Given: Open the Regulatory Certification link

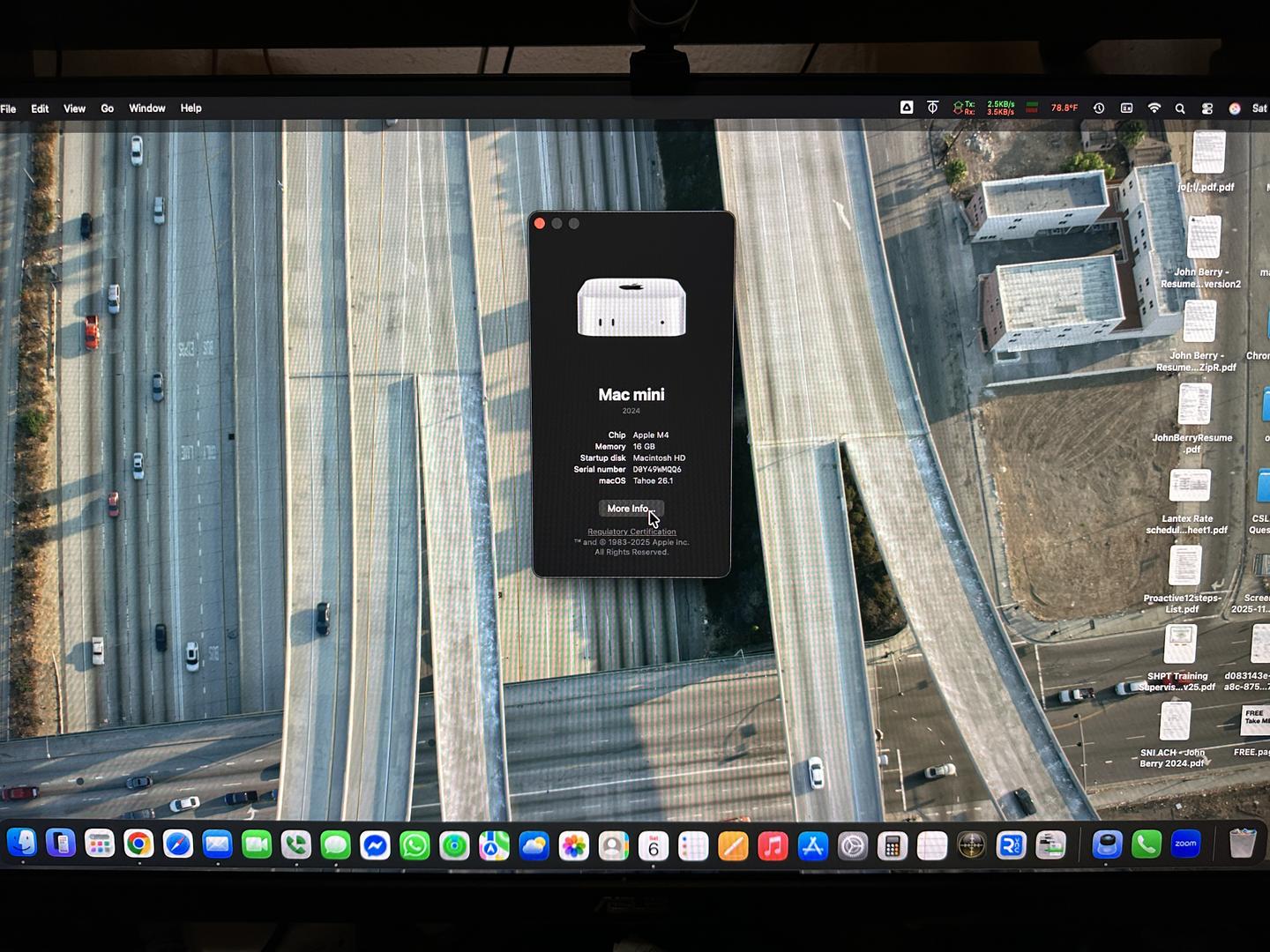Looking at the screenshot, I should point(631,532).
